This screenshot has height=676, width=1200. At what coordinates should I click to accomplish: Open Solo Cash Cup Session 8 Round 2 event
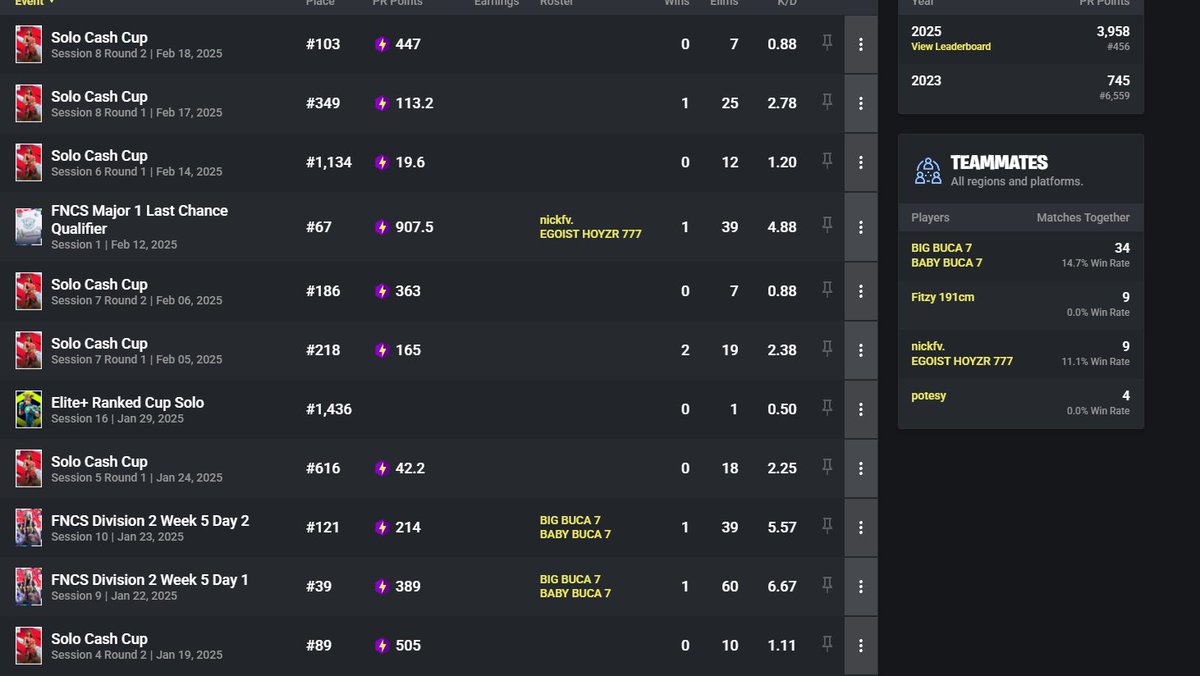(x=99, y=37)
